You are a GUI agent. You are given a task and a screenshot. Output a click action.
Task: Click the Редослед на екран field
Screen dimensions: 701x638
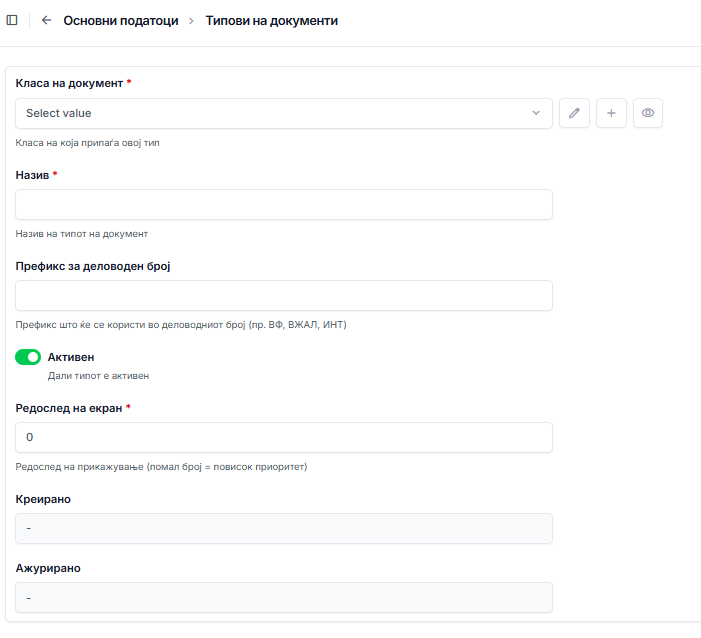284,437
